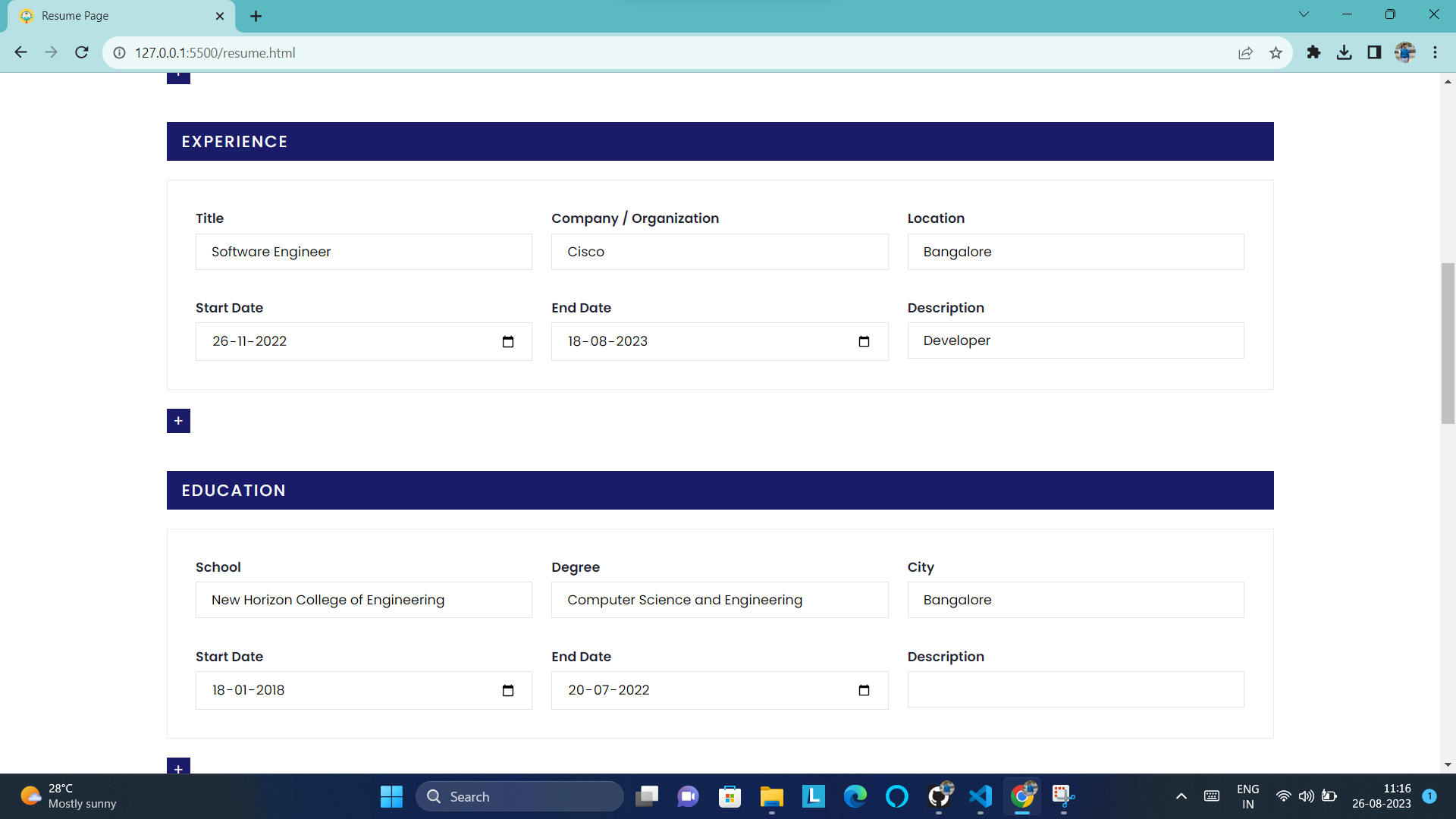Screen dimensions: 1456x819
Task: Click the Windows Start button
Action: pos(391,796)
